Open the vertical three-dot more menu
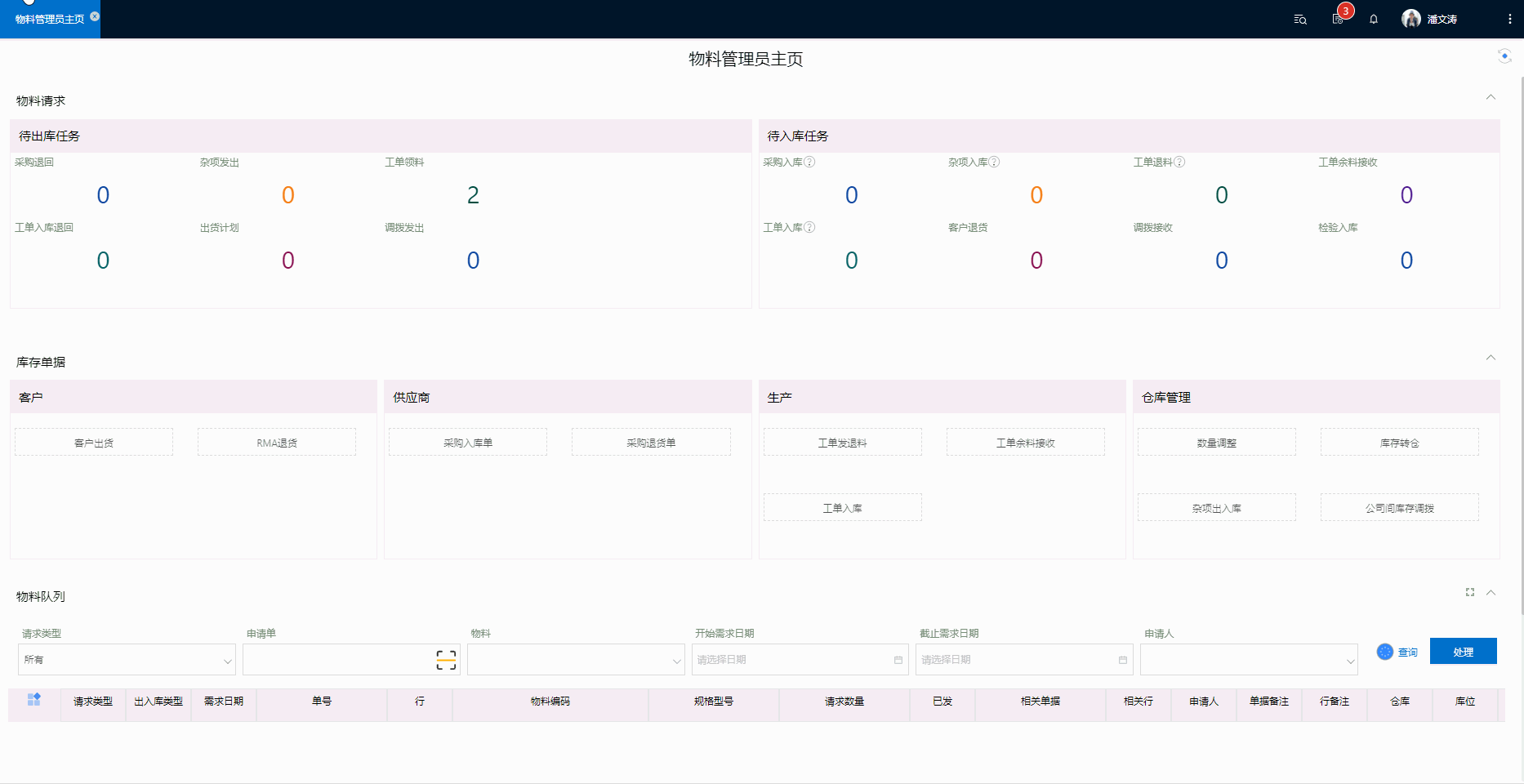Image resolution: width=1524 pixels, height=784 pixels. pos(1509,20)
